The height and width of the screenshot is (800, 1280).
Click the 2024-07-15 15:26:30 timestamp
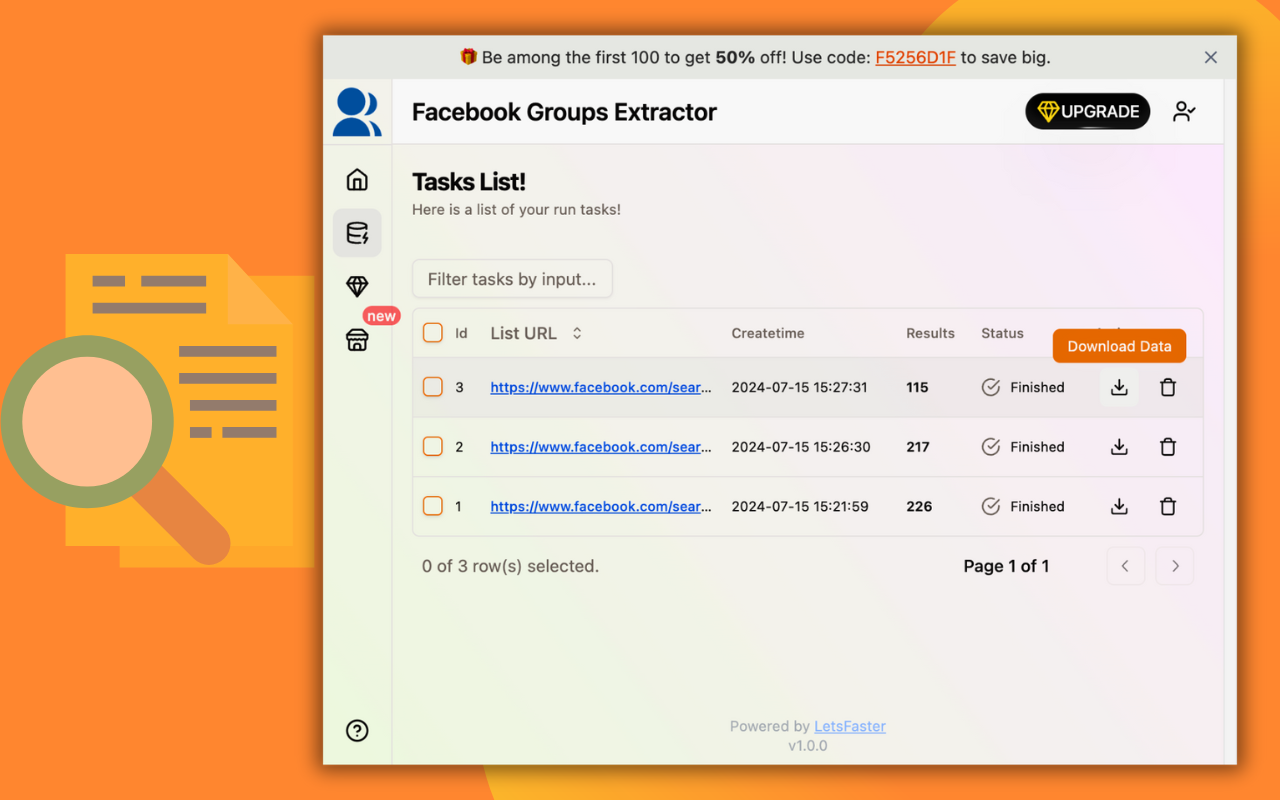click(x=801, y=447)
